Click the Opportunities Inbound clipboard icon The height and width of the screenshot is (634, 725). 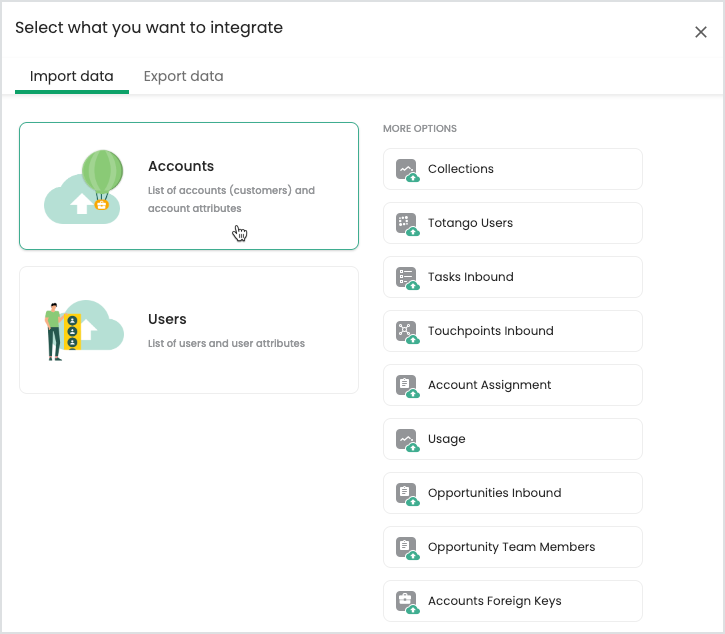coord(407,494)
